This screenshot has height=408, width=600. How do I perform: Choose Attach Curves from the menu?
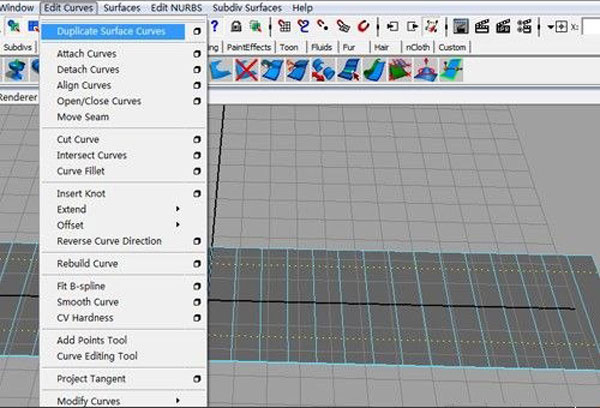86,54
